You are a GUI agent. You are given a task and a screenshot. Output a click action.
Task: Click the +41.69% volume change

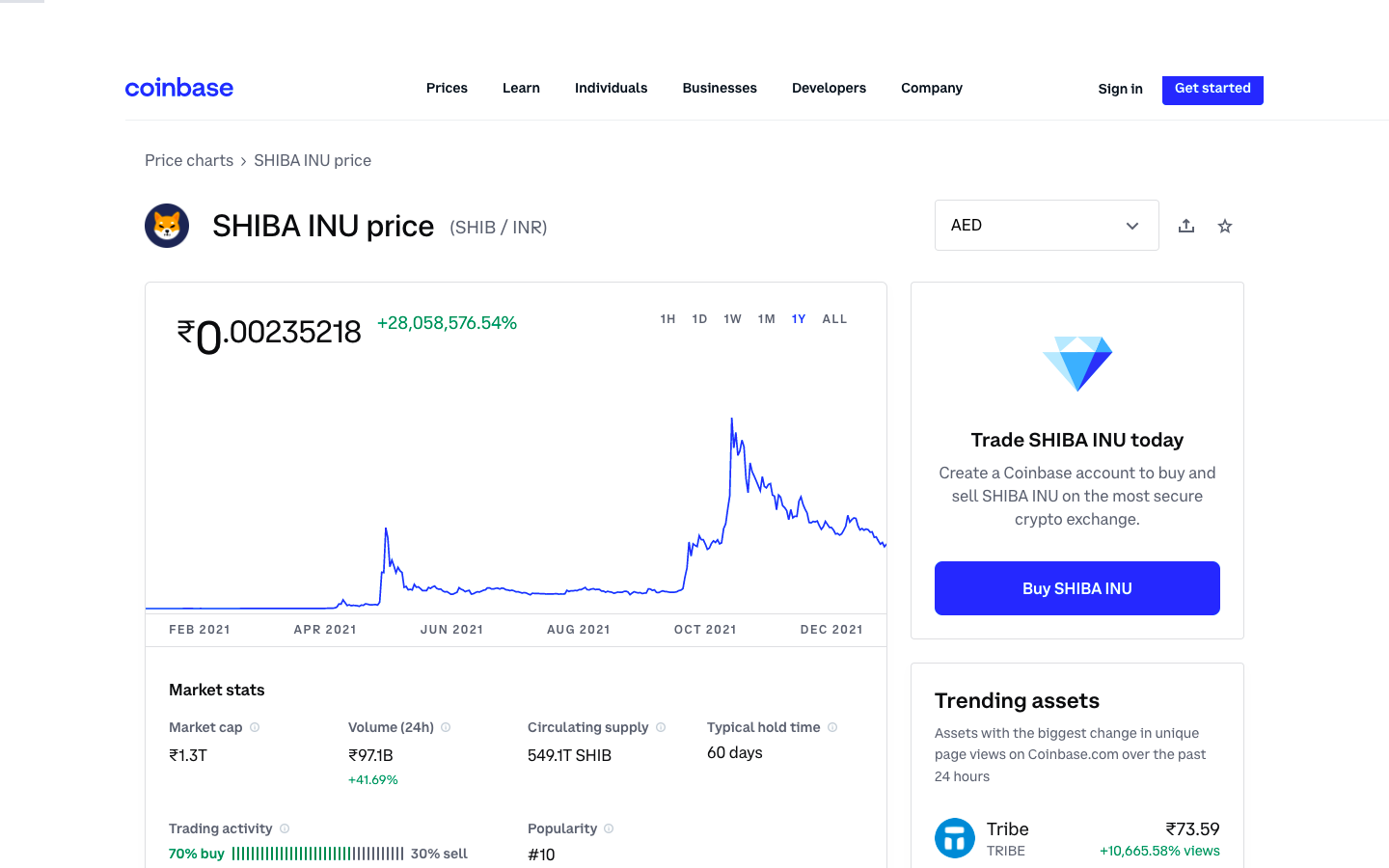pos(373,779)
